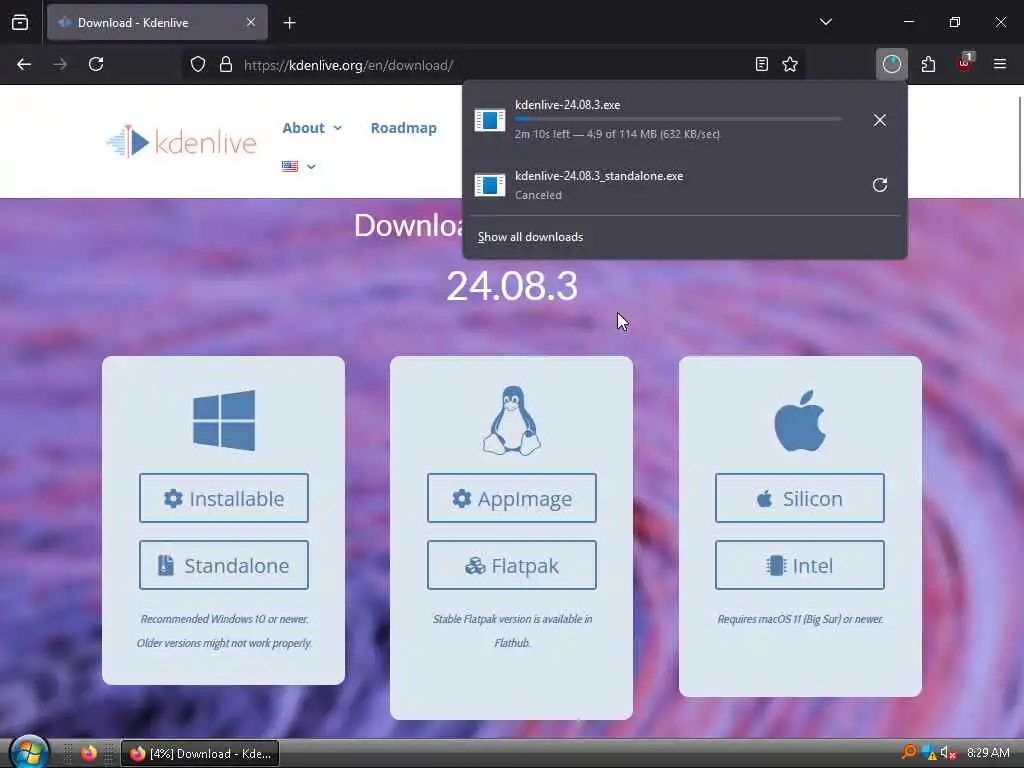The height and width of the screenshot is (768, 1024).
Task: Click the canceled standalone.exe file icon
Action: pos(490,185)
